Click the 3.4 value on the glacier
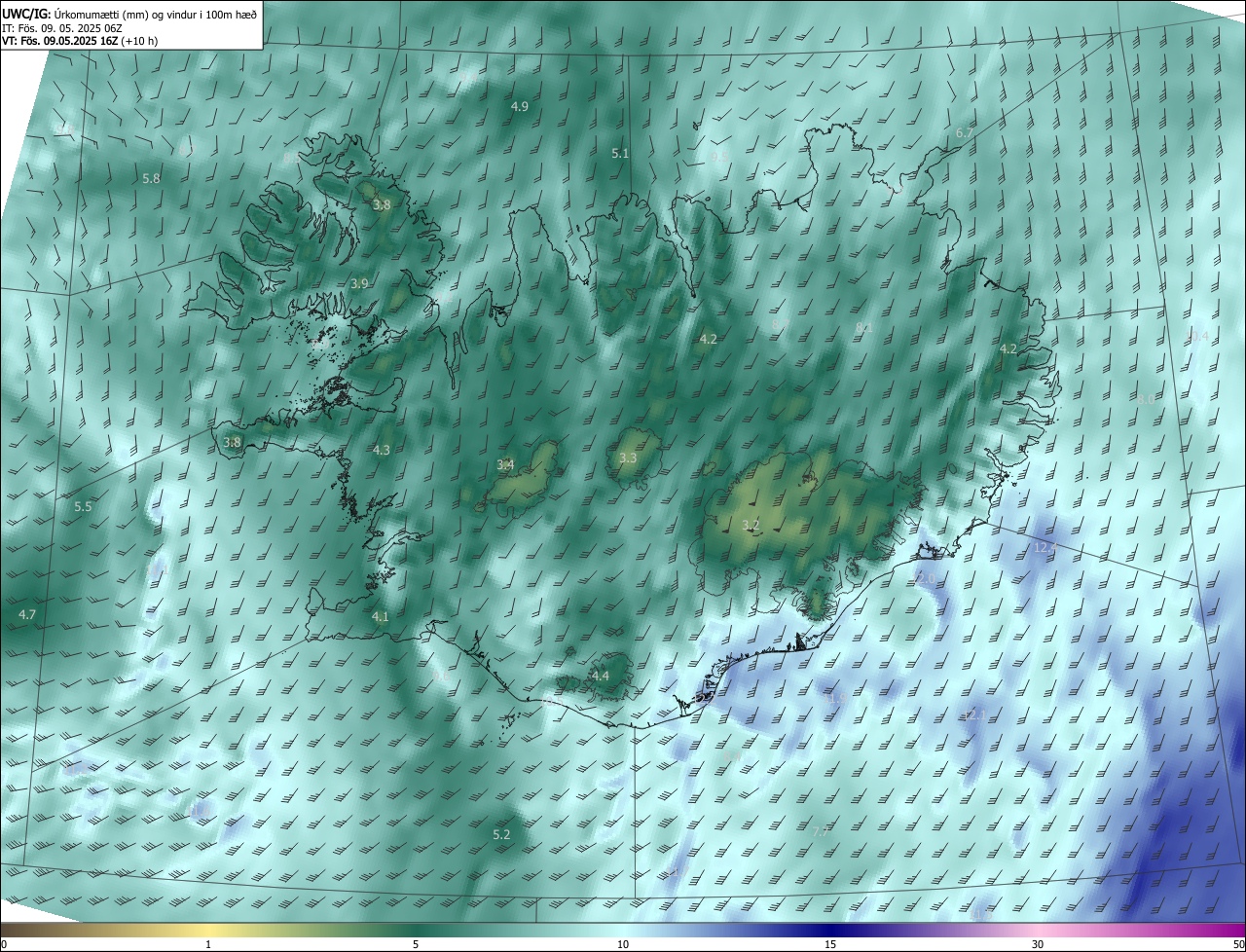This screenshot has height=952, width=1246. coord(505,464)
